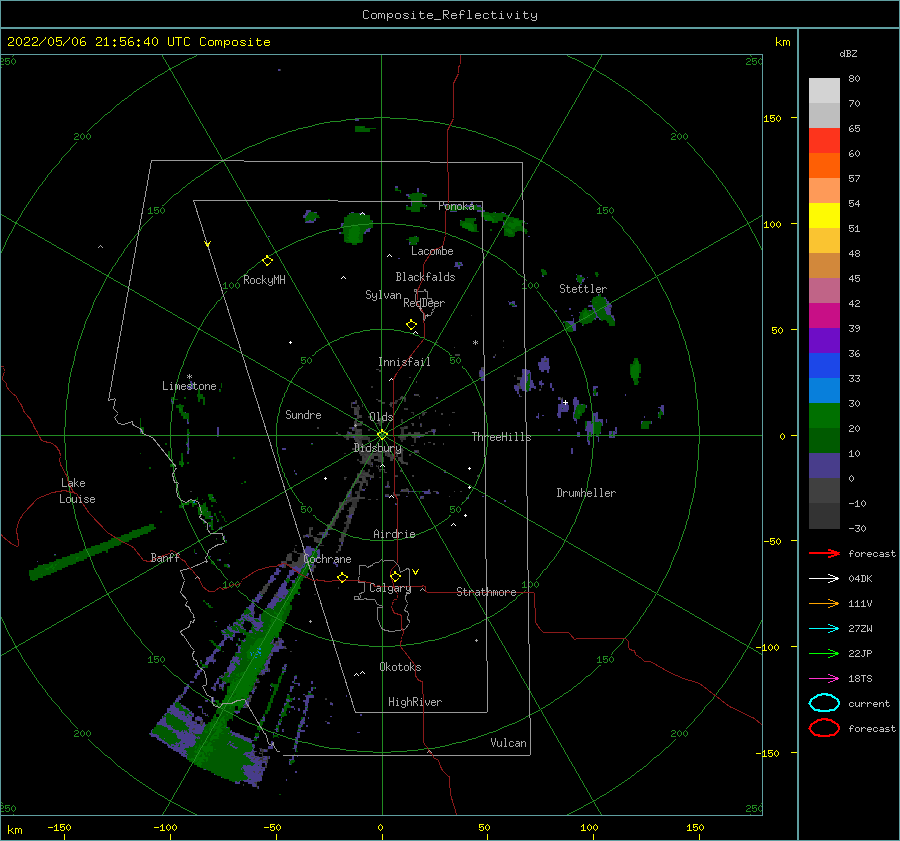Pick the purple swatch between 39 and 36
900x841 pixels.
824,340
